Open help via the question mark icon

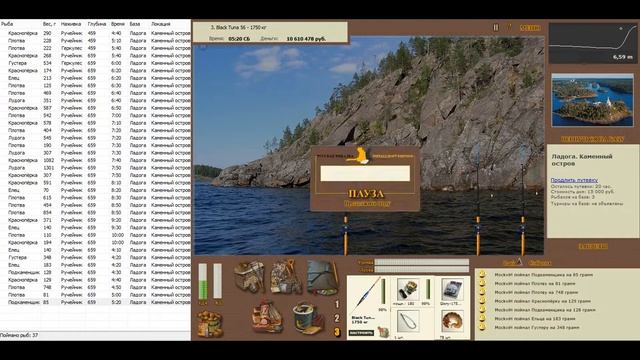509,27
